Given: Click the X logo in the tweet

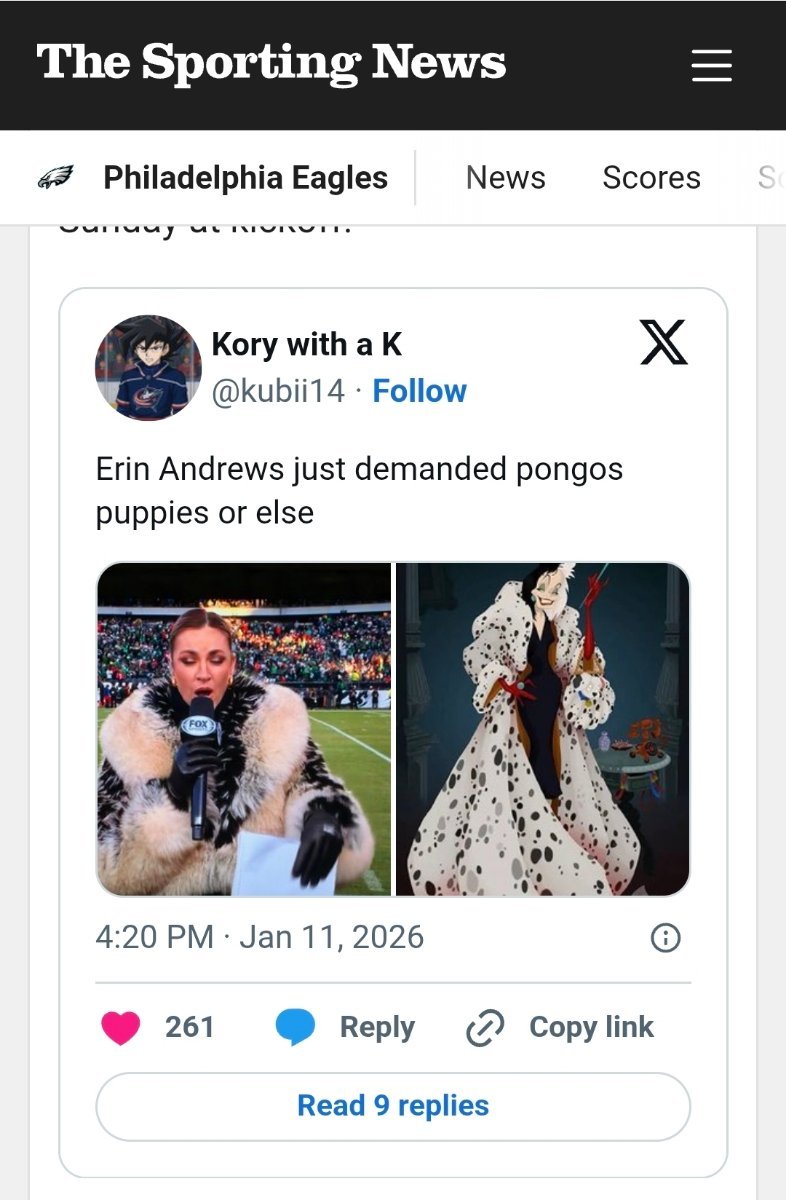Looking at the screenshot, I should click(x=663, y=344).
